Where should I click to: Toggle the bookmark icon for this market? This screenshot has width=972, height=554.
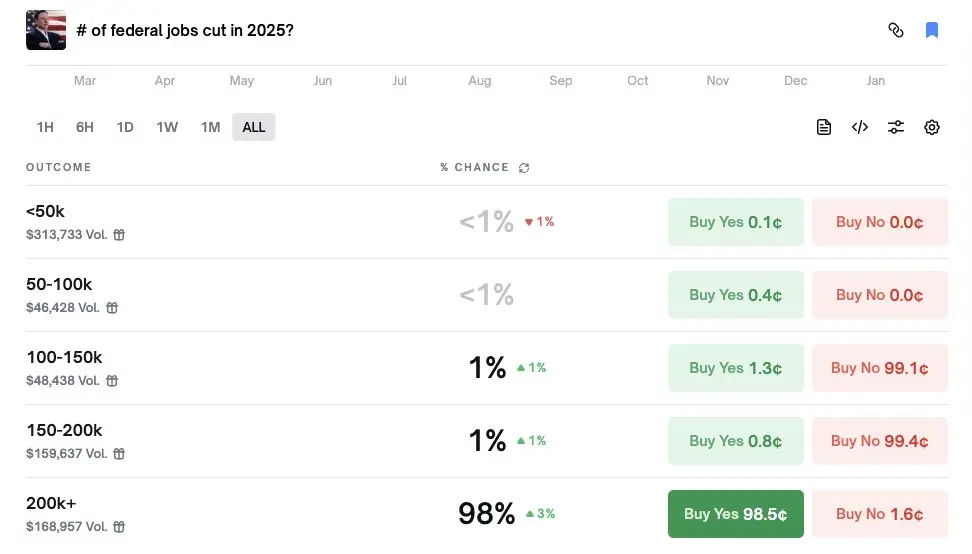[x=932, y=30]
